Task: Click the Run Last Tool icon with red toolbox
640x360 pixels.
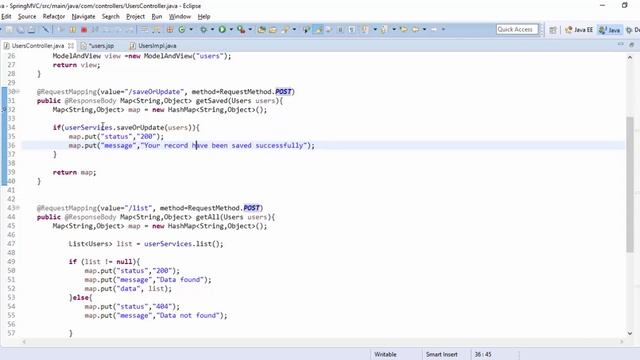Action: coord(241,29)
